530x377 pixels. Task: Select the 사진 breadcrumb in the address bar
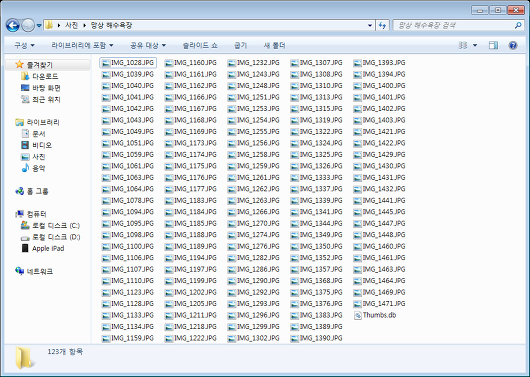(71, 25)
